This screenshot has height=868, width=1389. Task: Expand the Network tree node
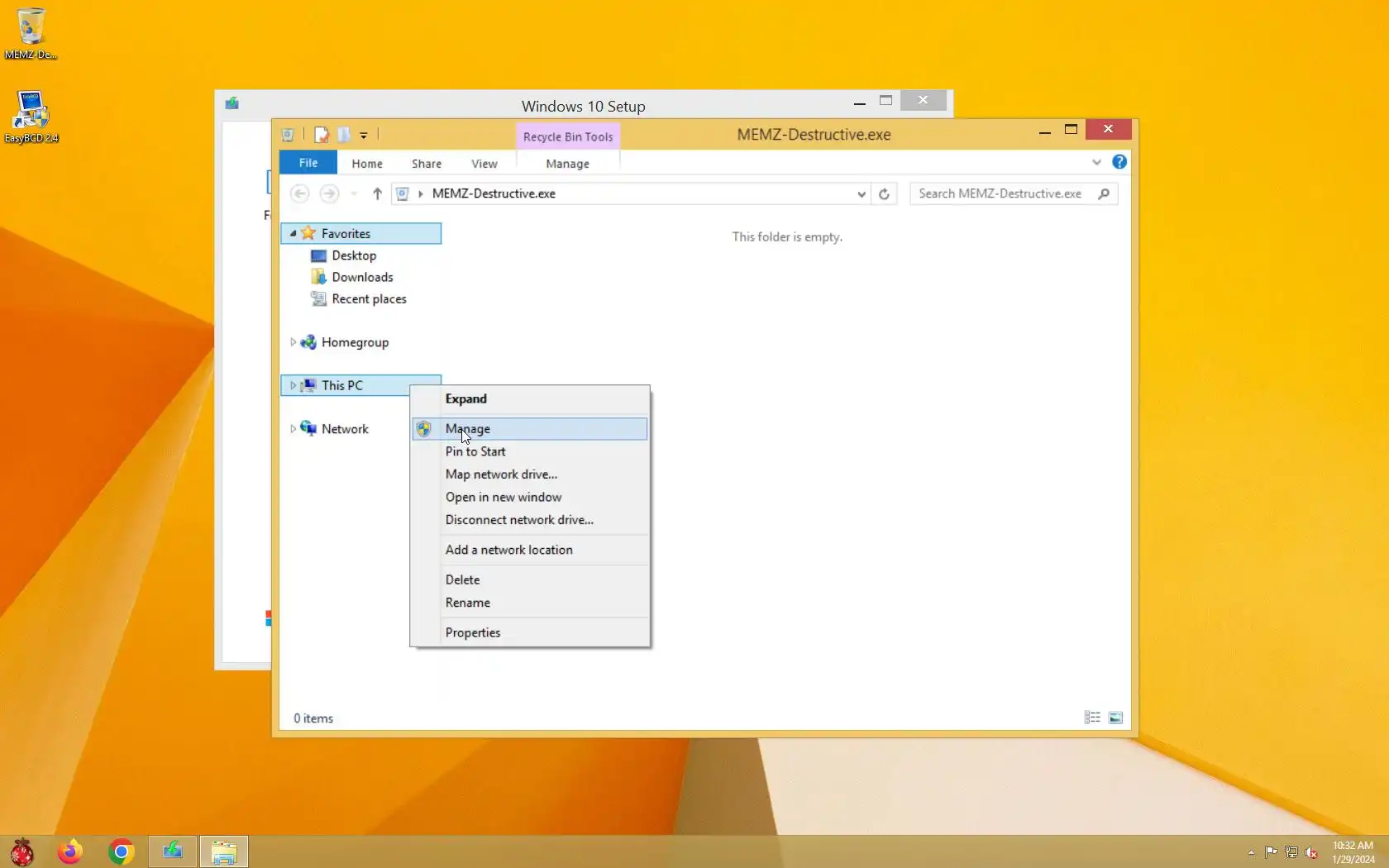click(293, 429)
